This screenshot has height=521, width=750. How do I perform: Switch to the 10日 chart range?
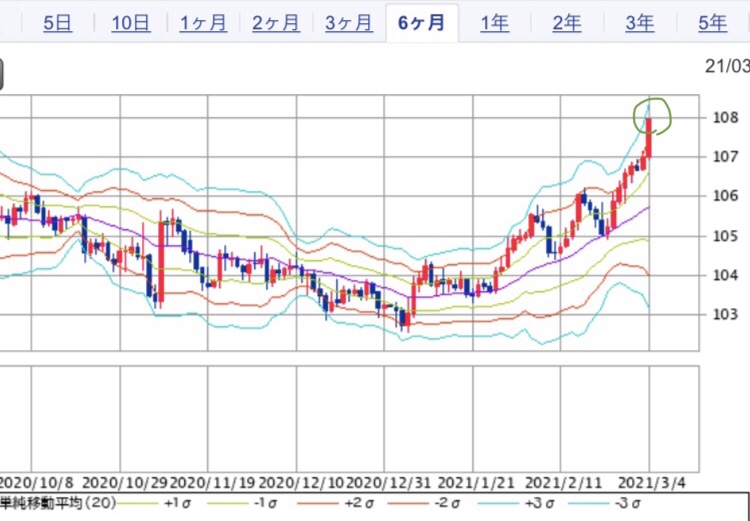coord(131,23)
